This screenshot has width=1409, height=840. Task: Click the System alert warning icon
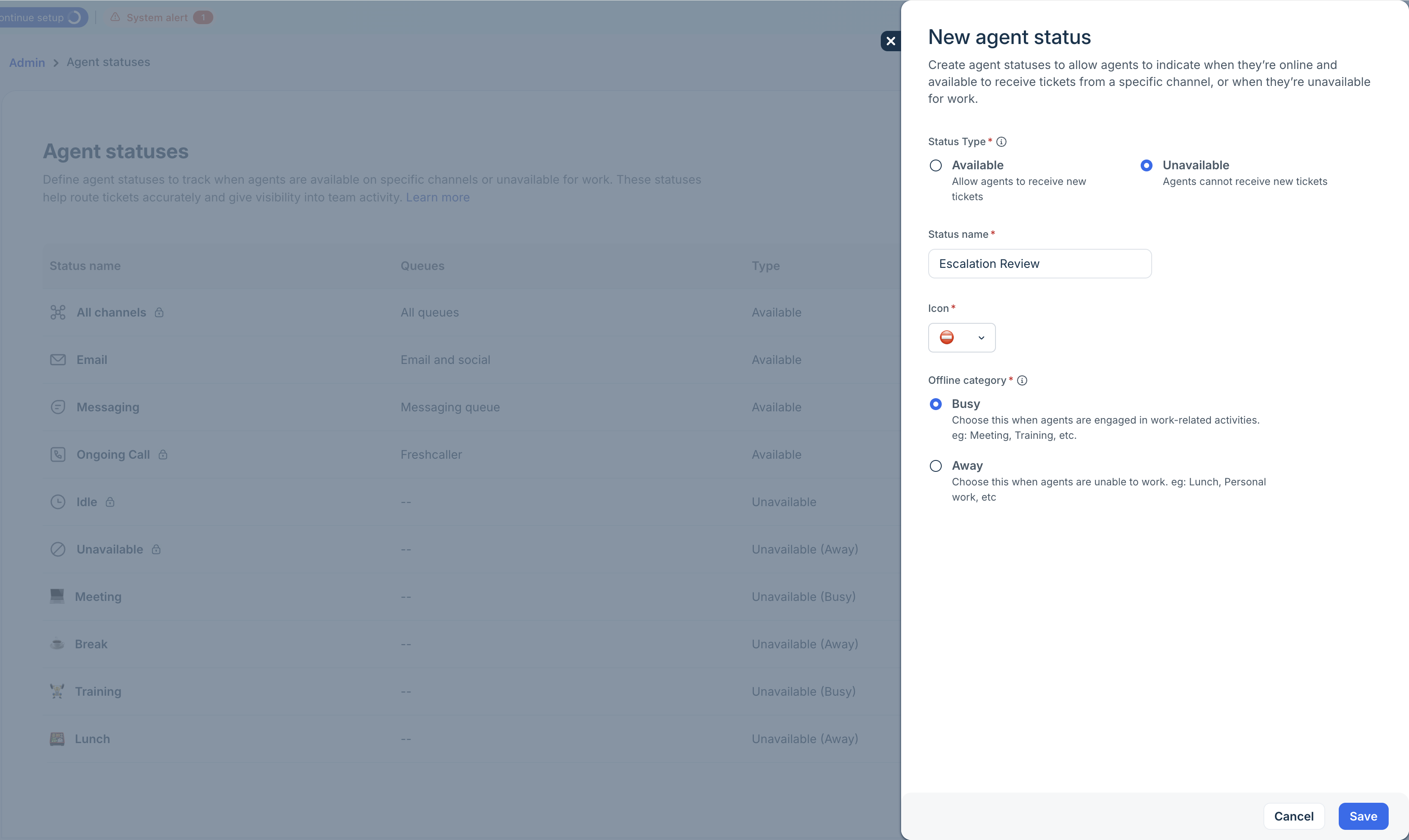[115, 17]
